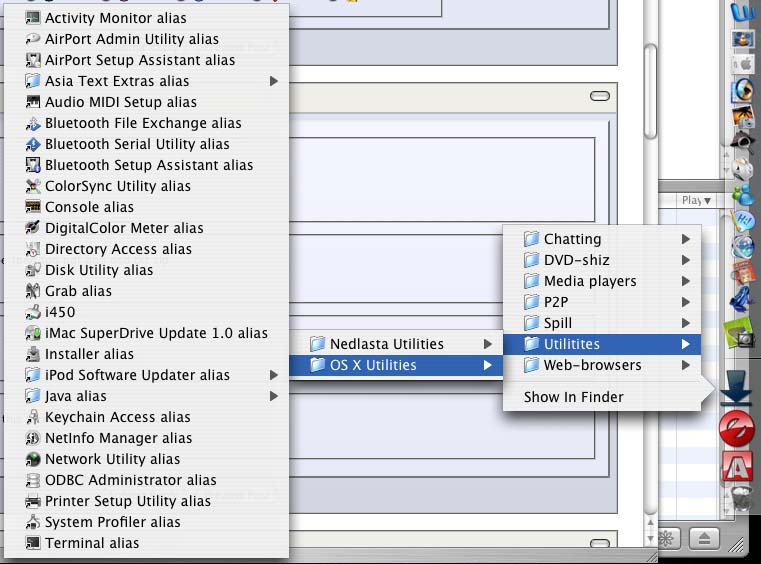Select the OS X Utilities folder
This screenshot has height=564, width=761.
click(396, 365)
